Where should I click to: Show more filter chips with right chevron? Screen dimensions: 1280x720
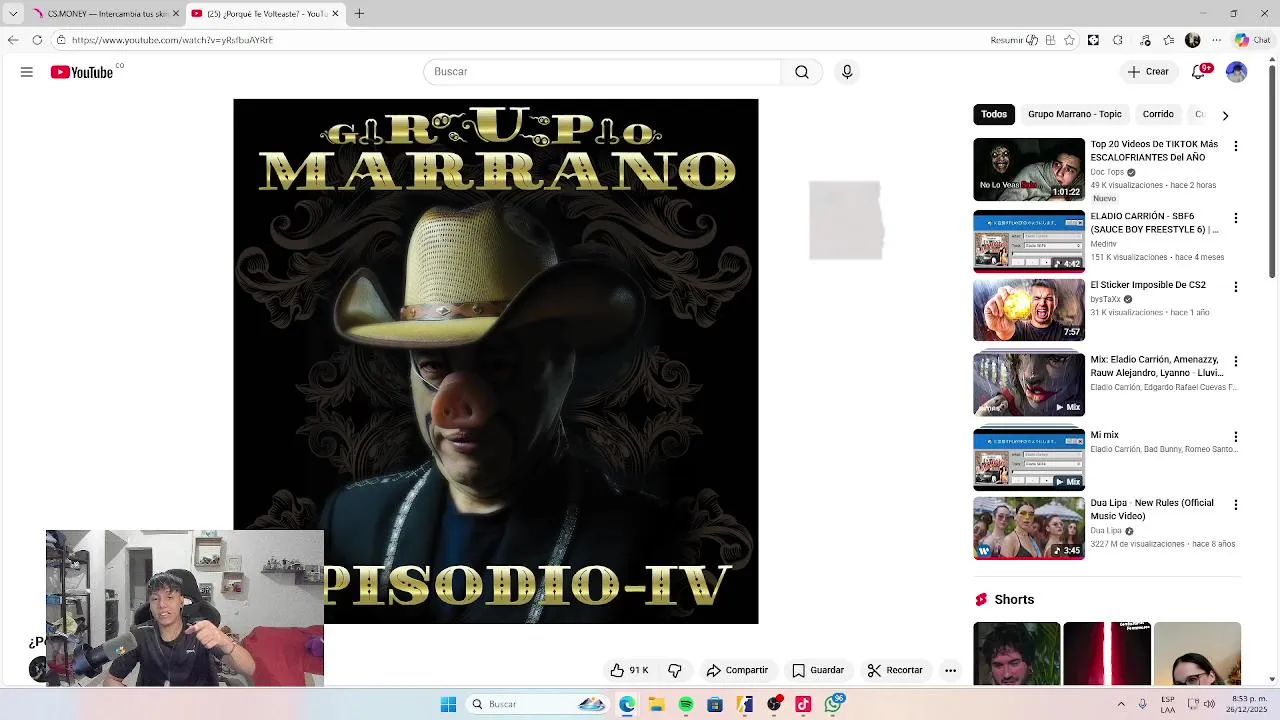pyautogui.click(x=1225, y=115)
